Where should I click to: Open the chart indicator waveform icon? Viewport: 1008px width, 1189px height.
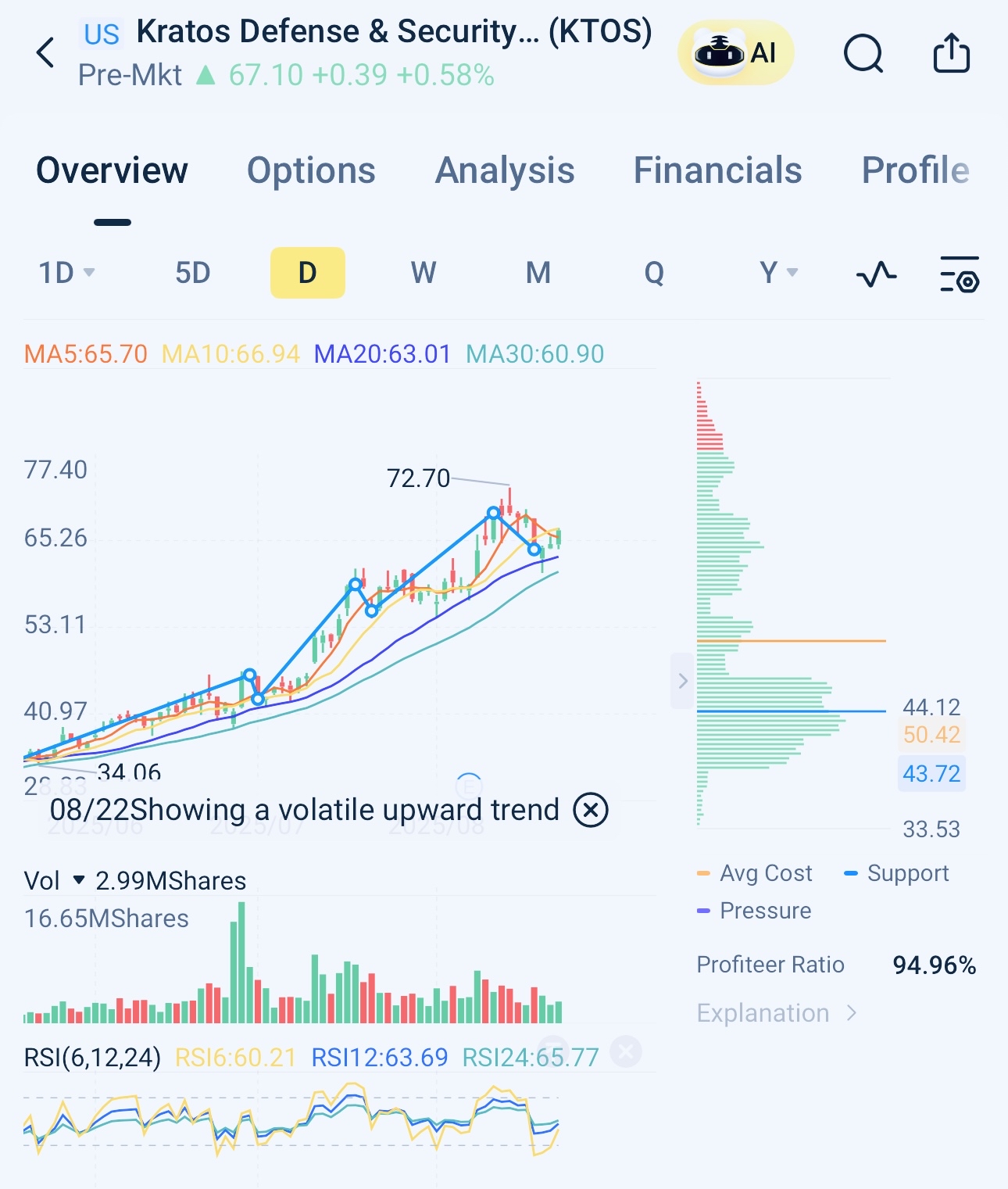click(876, 274)
